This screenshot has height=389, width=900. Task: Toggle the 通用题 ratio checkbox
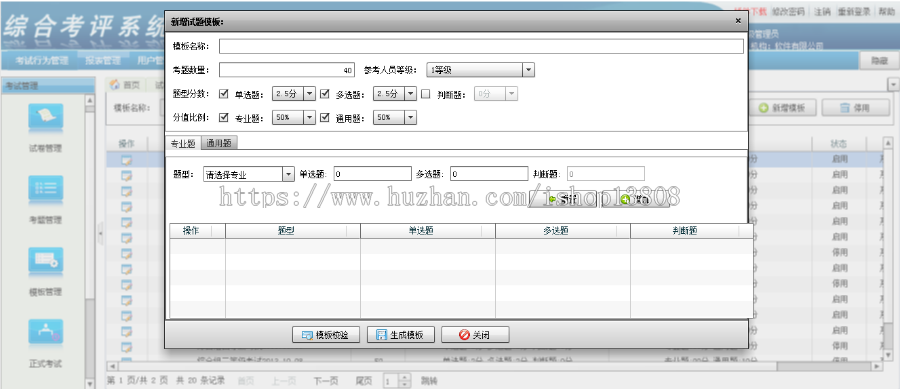pyautogui.click(x=325, y=117)
